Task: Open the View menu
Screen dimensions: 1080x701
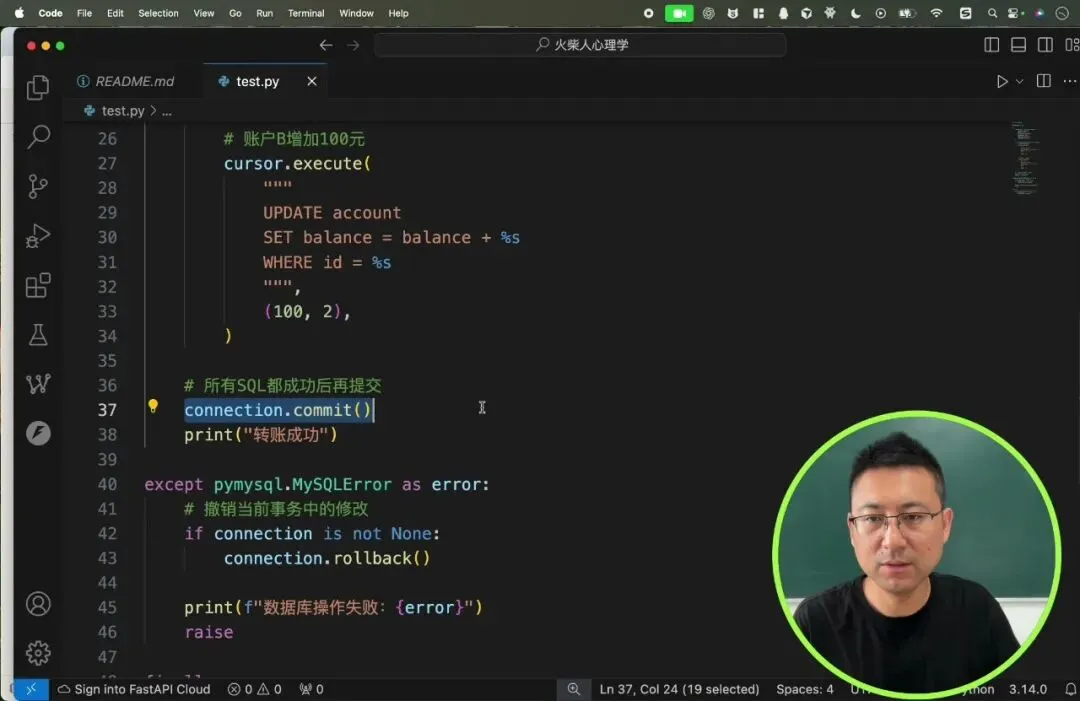Action: pyautogui.click(x=203, y=13)
